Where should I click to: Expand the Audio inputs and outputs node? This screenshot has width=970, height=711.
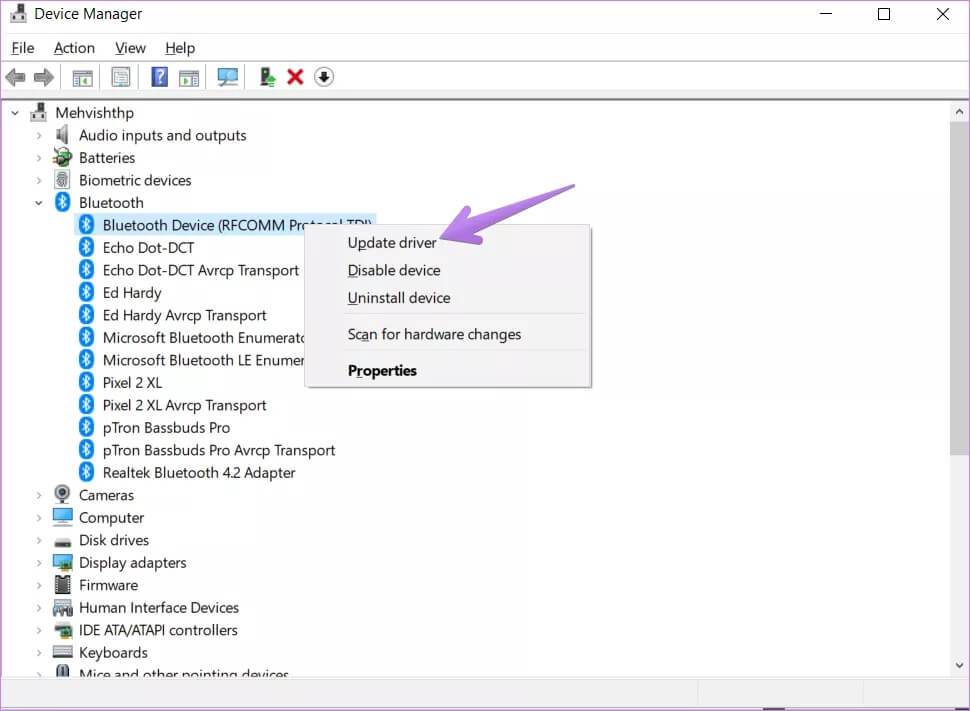[39, 135]
